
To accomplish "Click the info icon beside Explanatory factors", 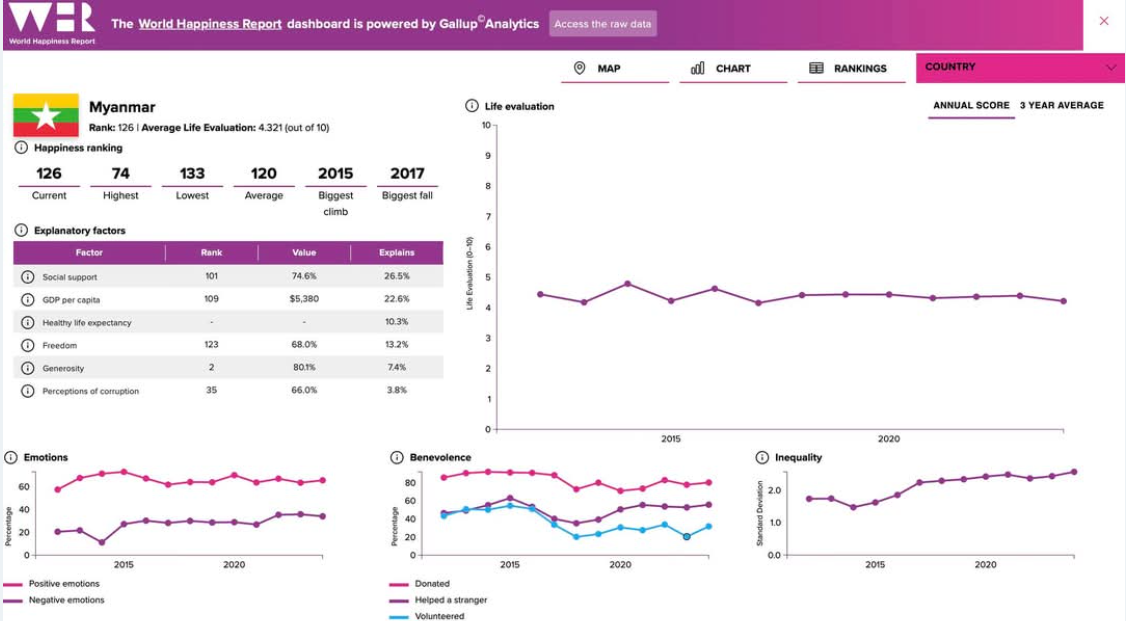I will [x=22, y=230].
